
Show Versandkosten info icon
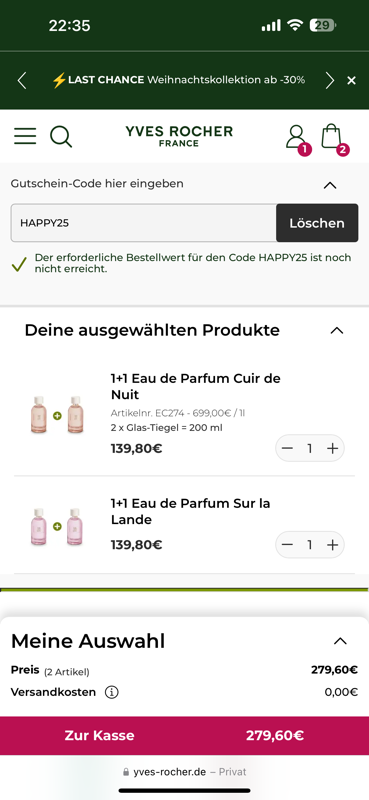pos(111,692)
